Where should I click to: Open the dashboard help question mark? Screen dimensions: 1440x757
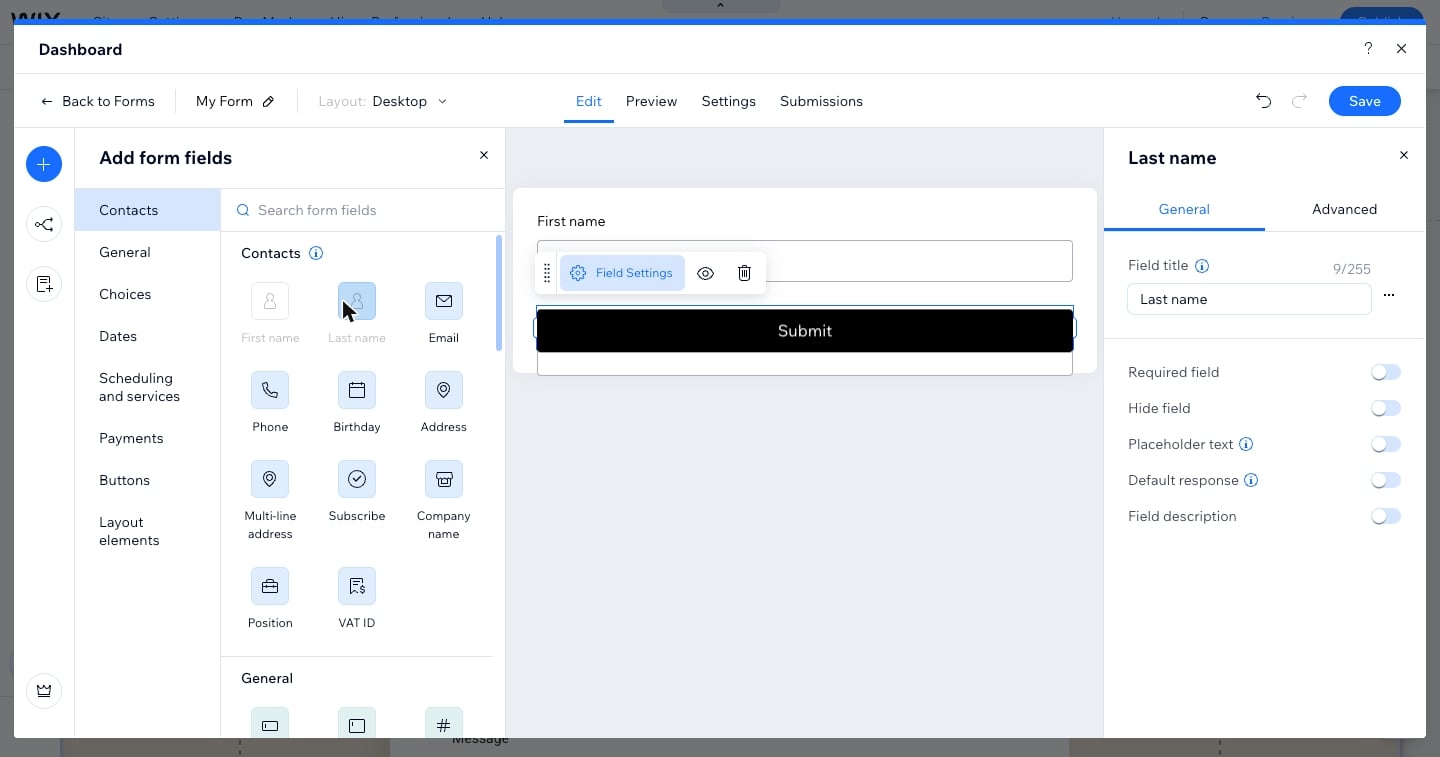1368,49
